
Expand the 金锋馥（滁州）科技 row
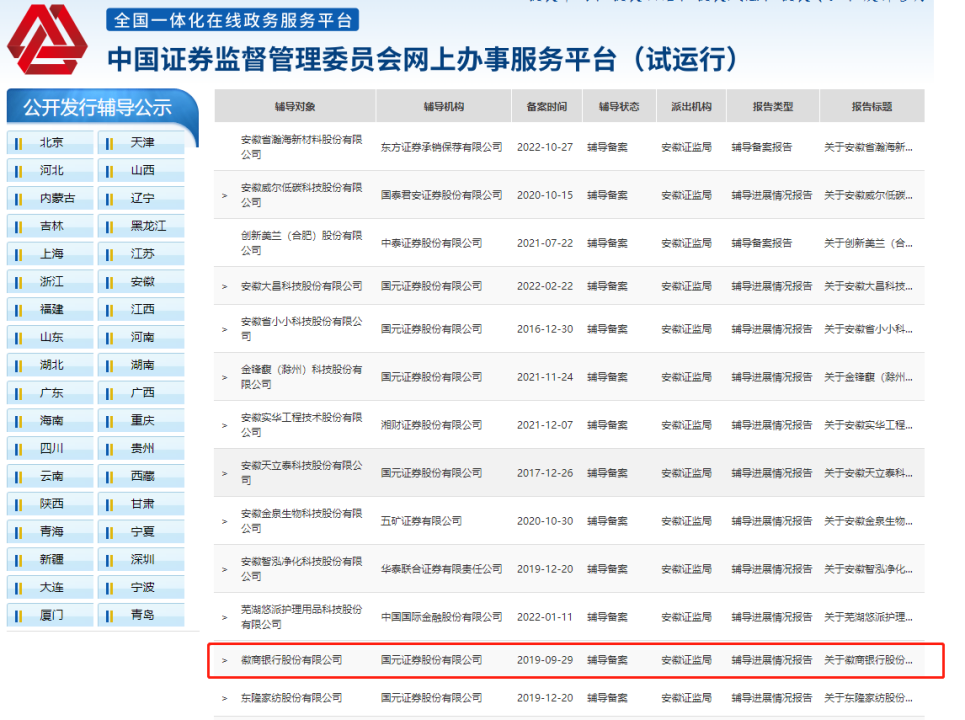tap(225, 377)
